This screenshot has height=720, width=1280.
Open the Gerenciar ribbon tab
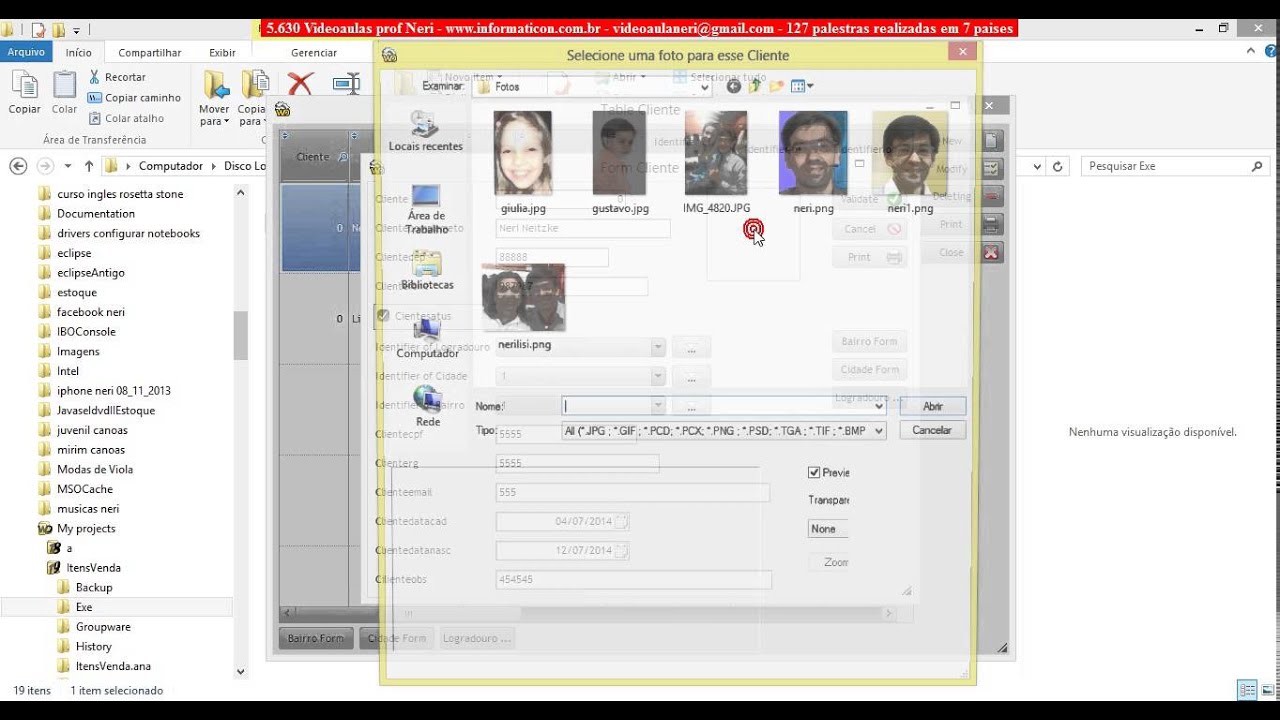click(x=314, y=52)
